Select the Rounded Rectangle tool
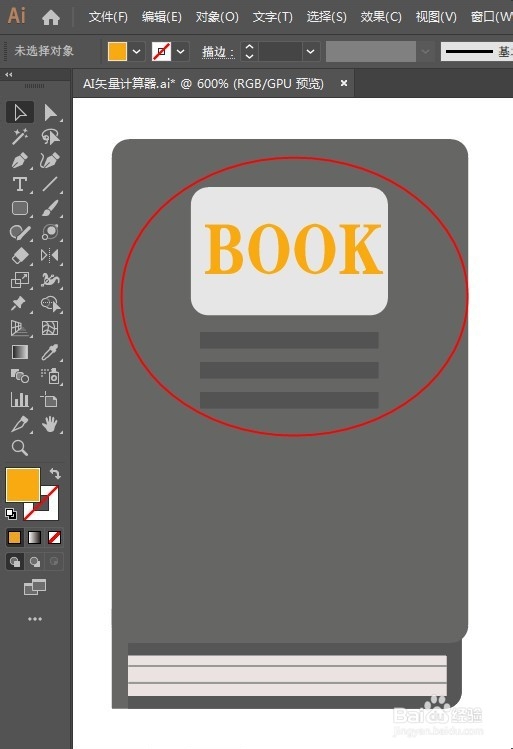The image size is (513, 749). pos(20,208)
